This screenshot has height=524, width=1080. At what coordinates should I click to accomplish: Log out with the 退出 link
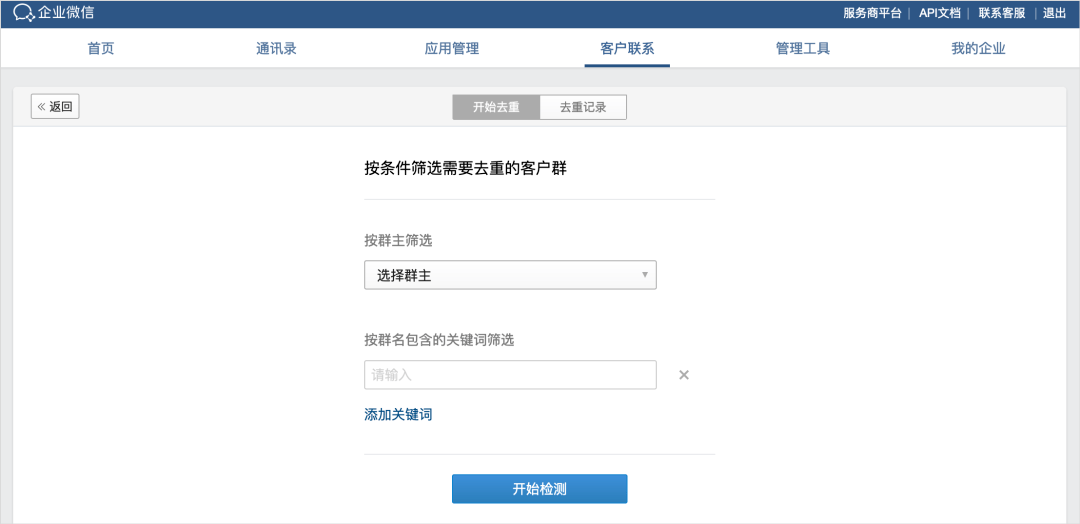tap(1054, 13)
